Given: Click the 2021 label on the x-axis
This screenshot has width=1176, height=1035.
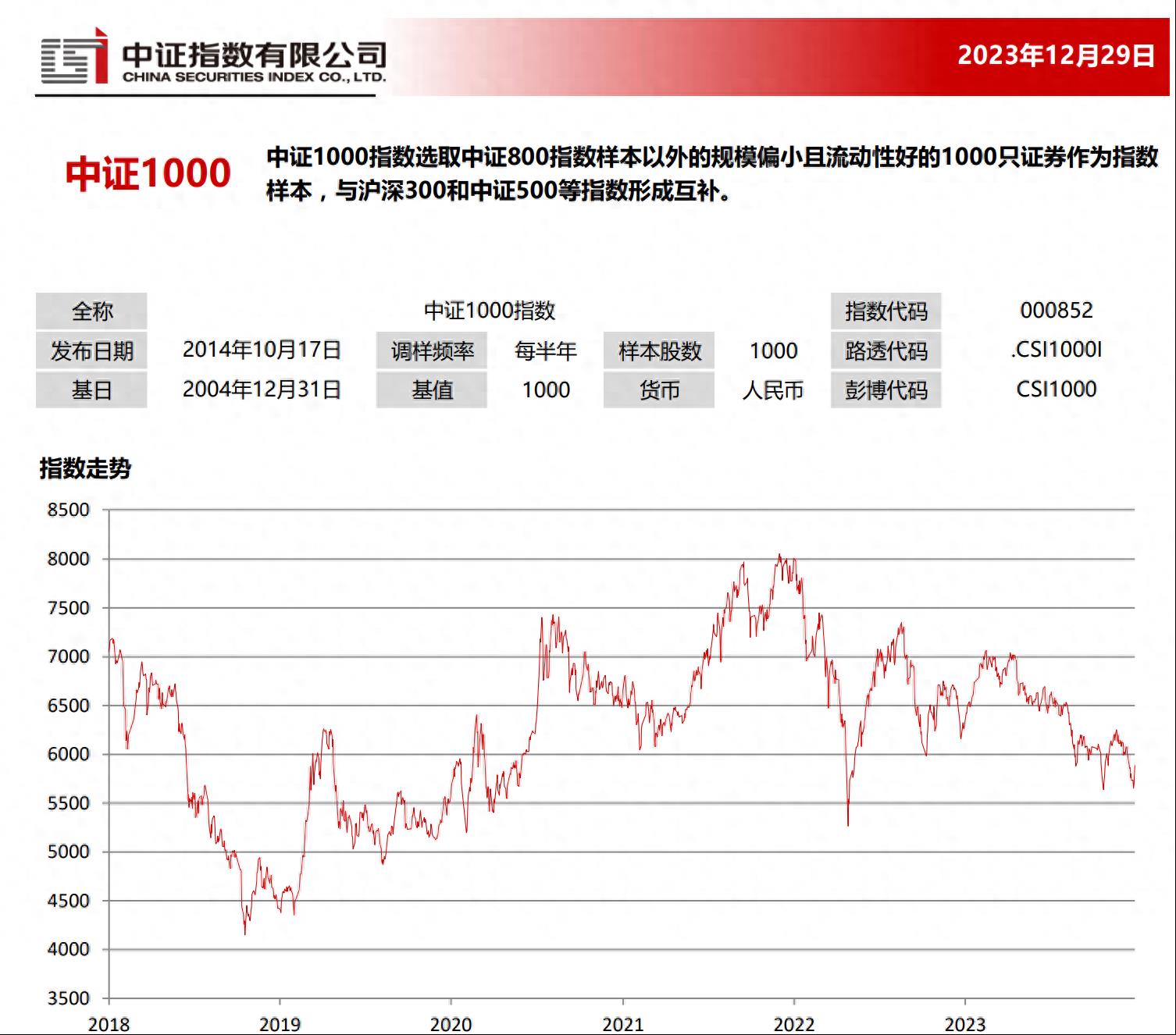Looking at the screenshot, I should [622, 1024].
